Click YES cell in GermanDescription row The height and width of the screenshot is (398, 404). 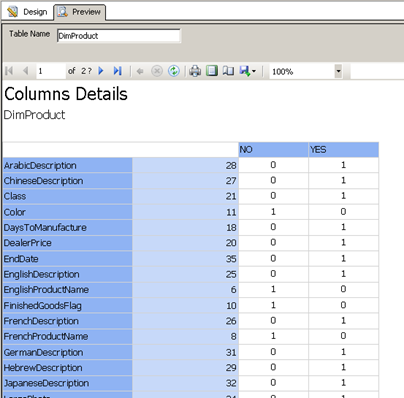[344, 352]
